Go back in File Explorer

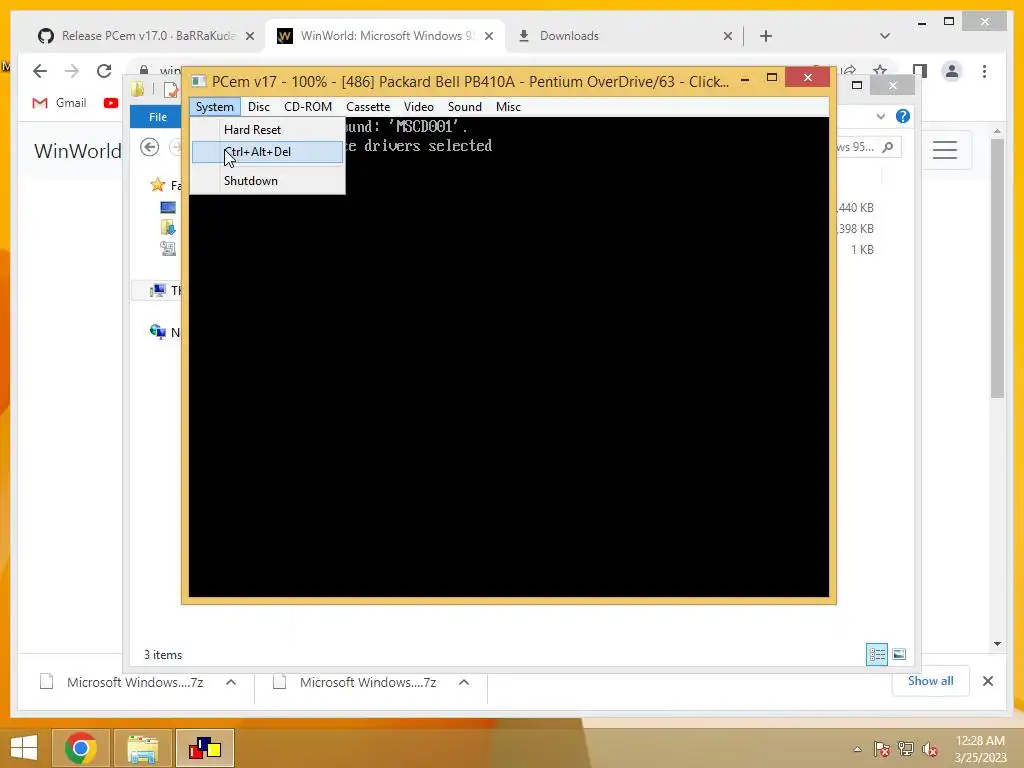(150, 148)
